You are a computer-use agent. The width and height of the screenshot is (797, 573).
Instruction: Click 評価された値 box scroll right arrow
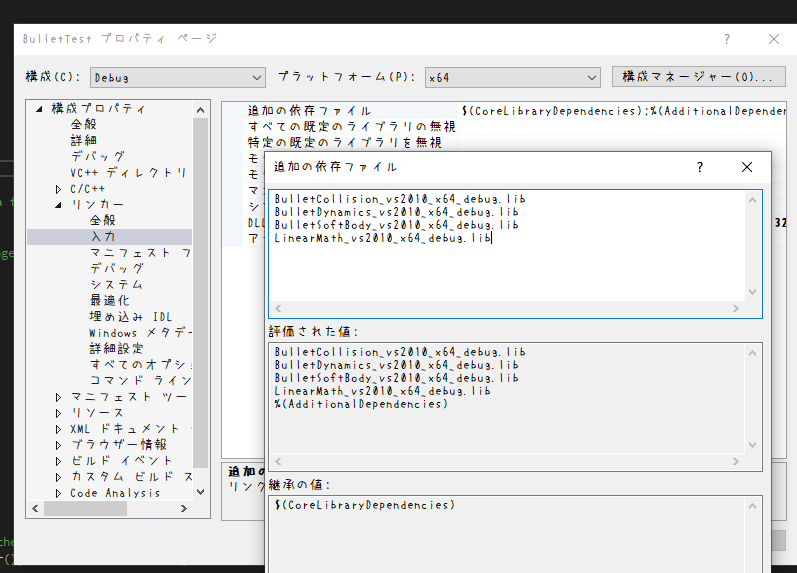coord(735,462)
